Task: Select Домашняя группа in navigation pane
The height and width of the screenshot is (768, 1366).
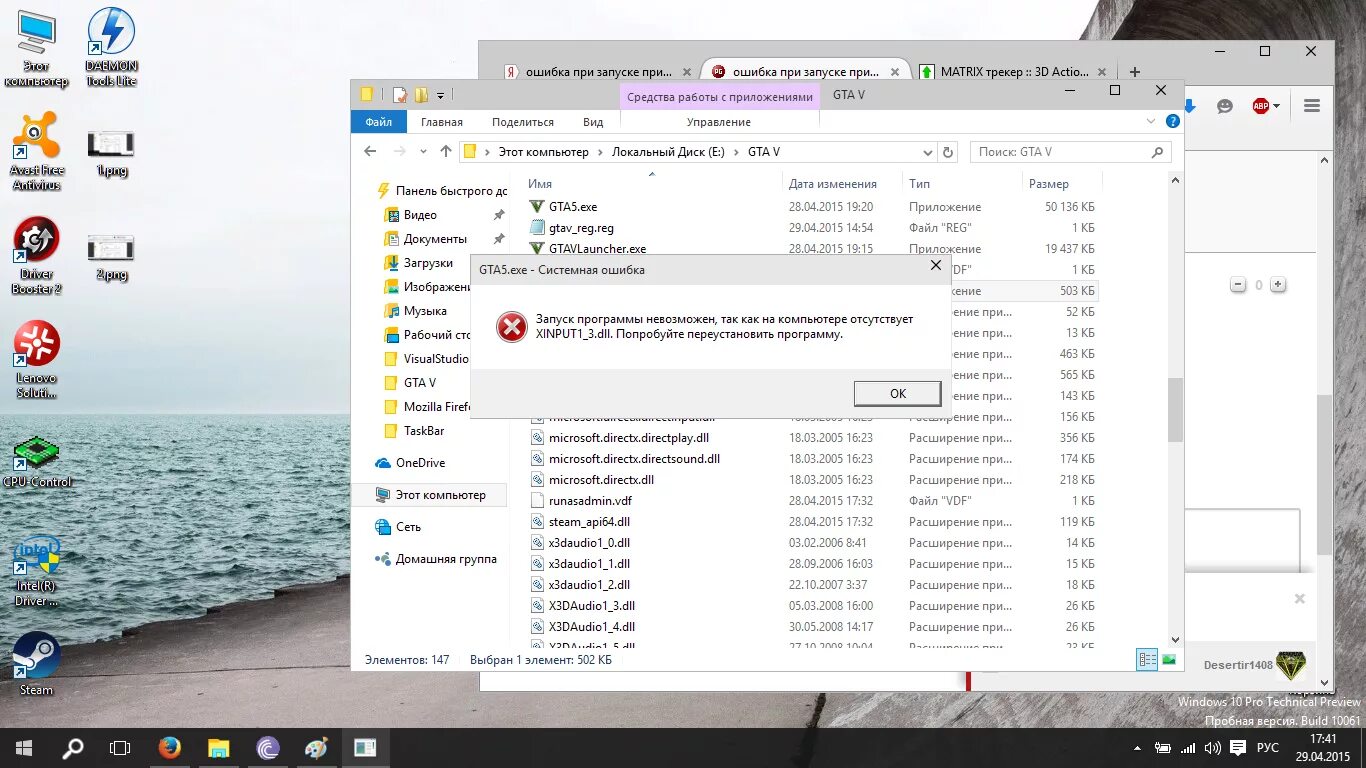Action: tap(446, 559)
